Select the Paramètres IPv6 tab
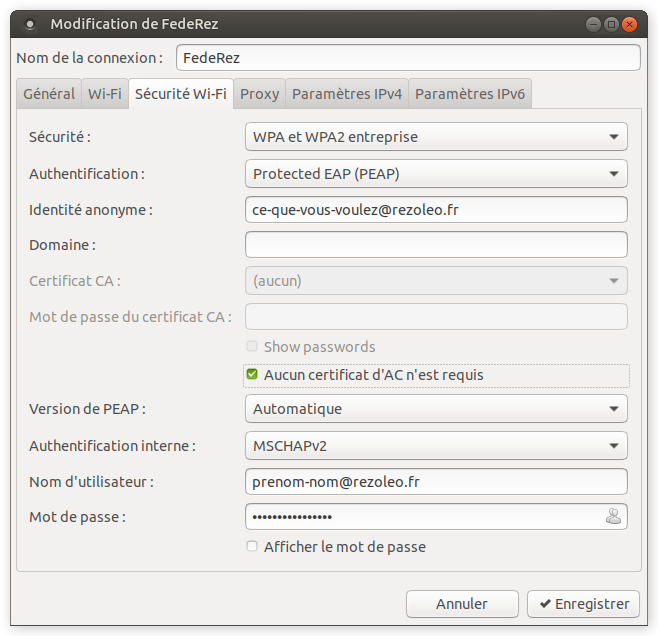This screenshot has height=636, width=658. coord(470,94)
